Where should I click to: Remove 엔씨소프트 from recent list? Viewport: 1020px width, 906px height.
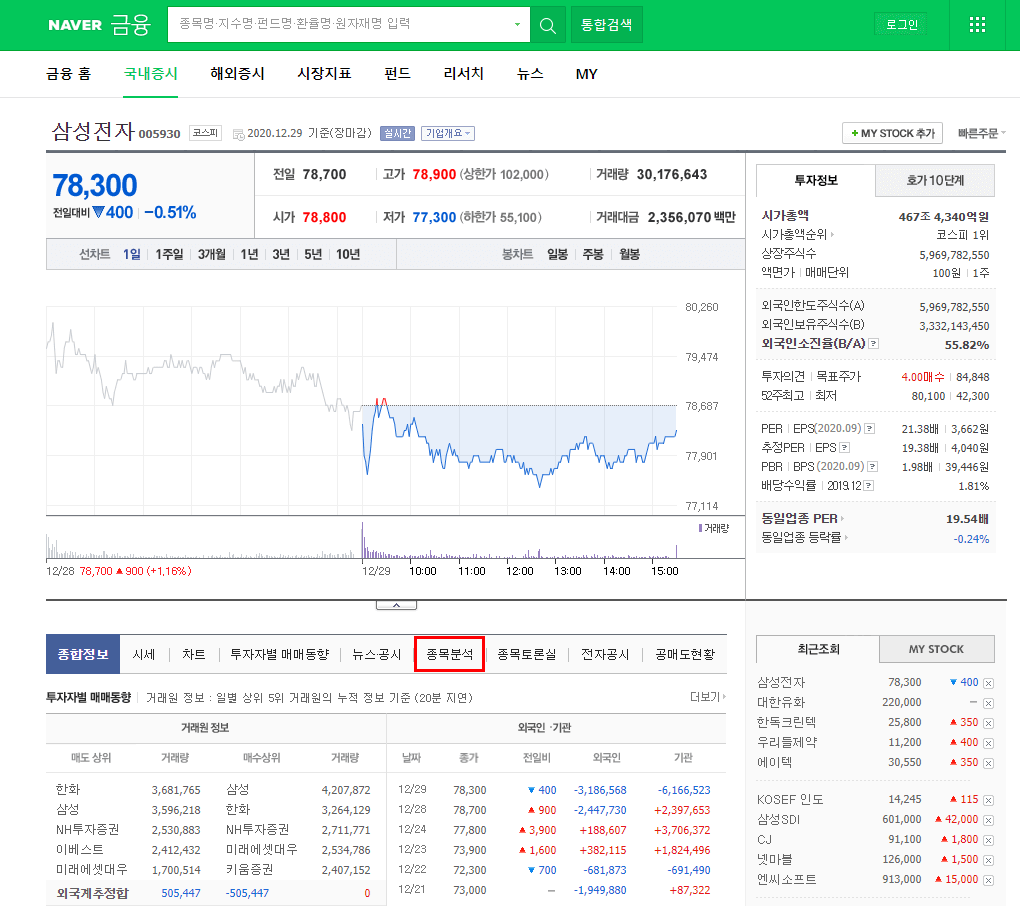(988, 880)
